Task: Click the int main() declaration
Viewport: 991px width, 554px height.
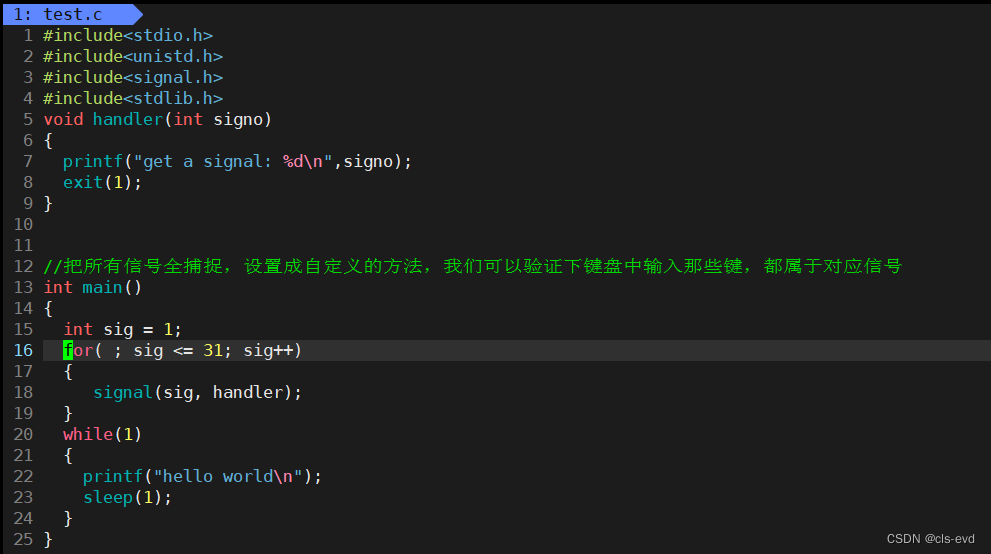Action: point(92,287)
